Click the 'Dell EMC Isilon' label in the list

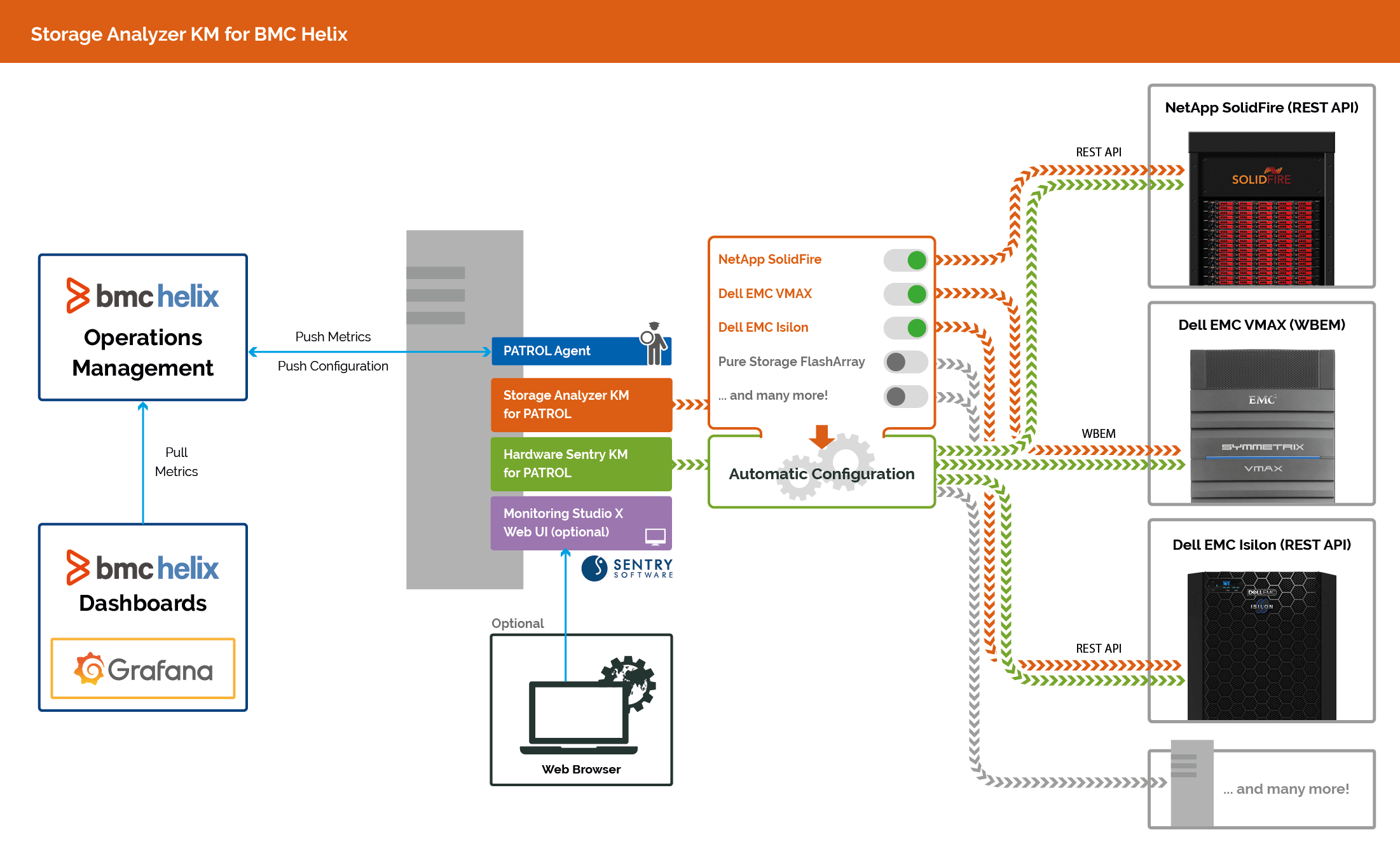tap(763, 327)
